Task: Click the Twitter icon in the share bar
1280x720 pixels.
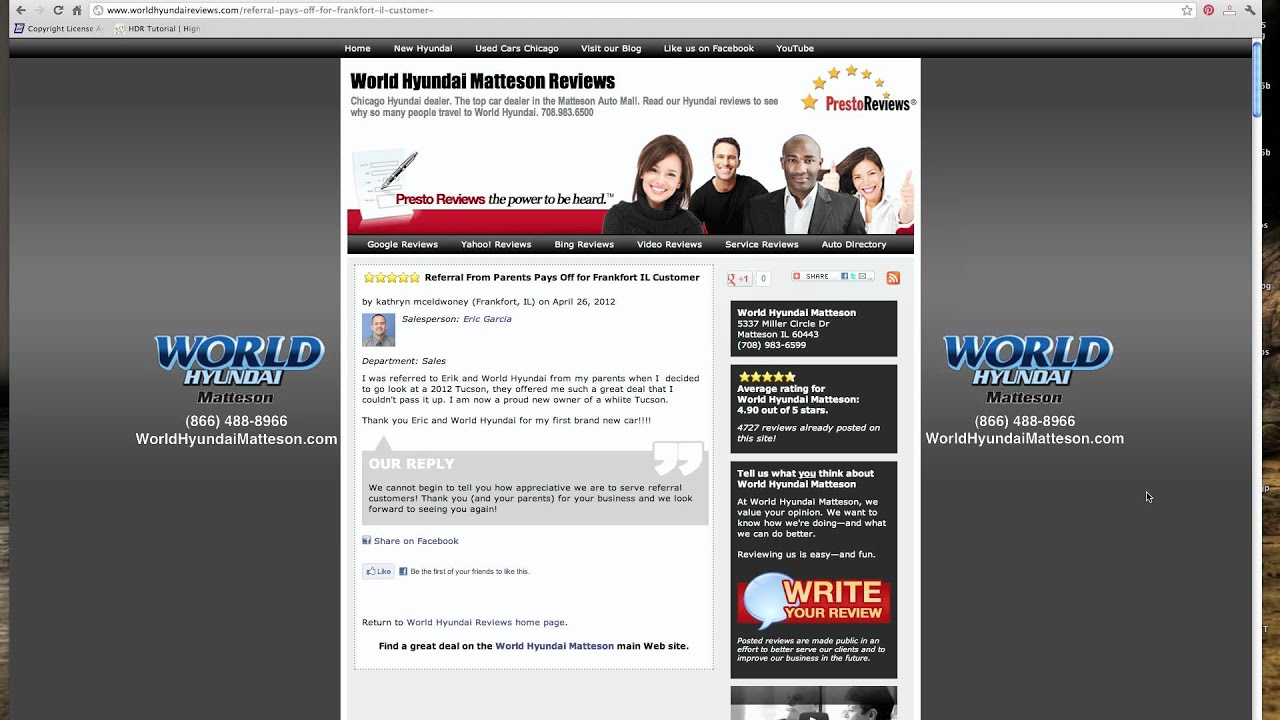Action: pyautogui.click(x=854, y=276)
